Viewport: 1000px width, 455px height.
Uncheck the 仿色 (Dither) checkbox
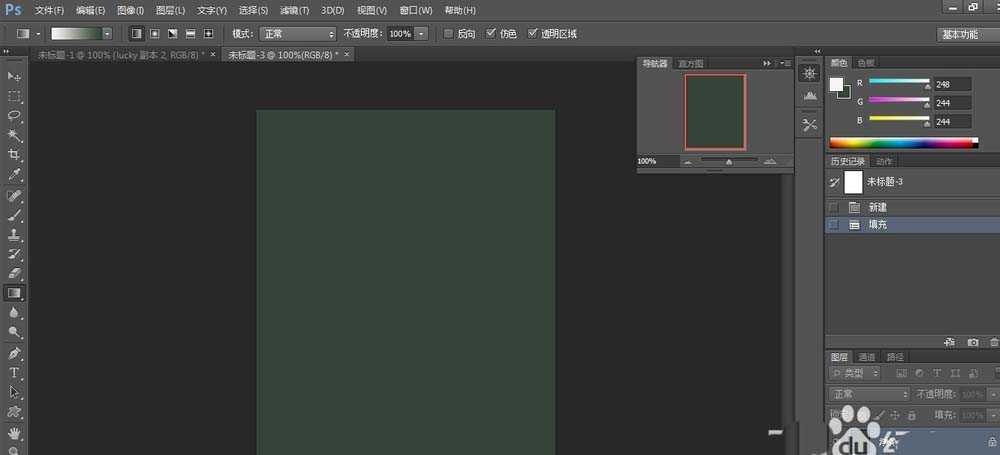coord(490,33)
